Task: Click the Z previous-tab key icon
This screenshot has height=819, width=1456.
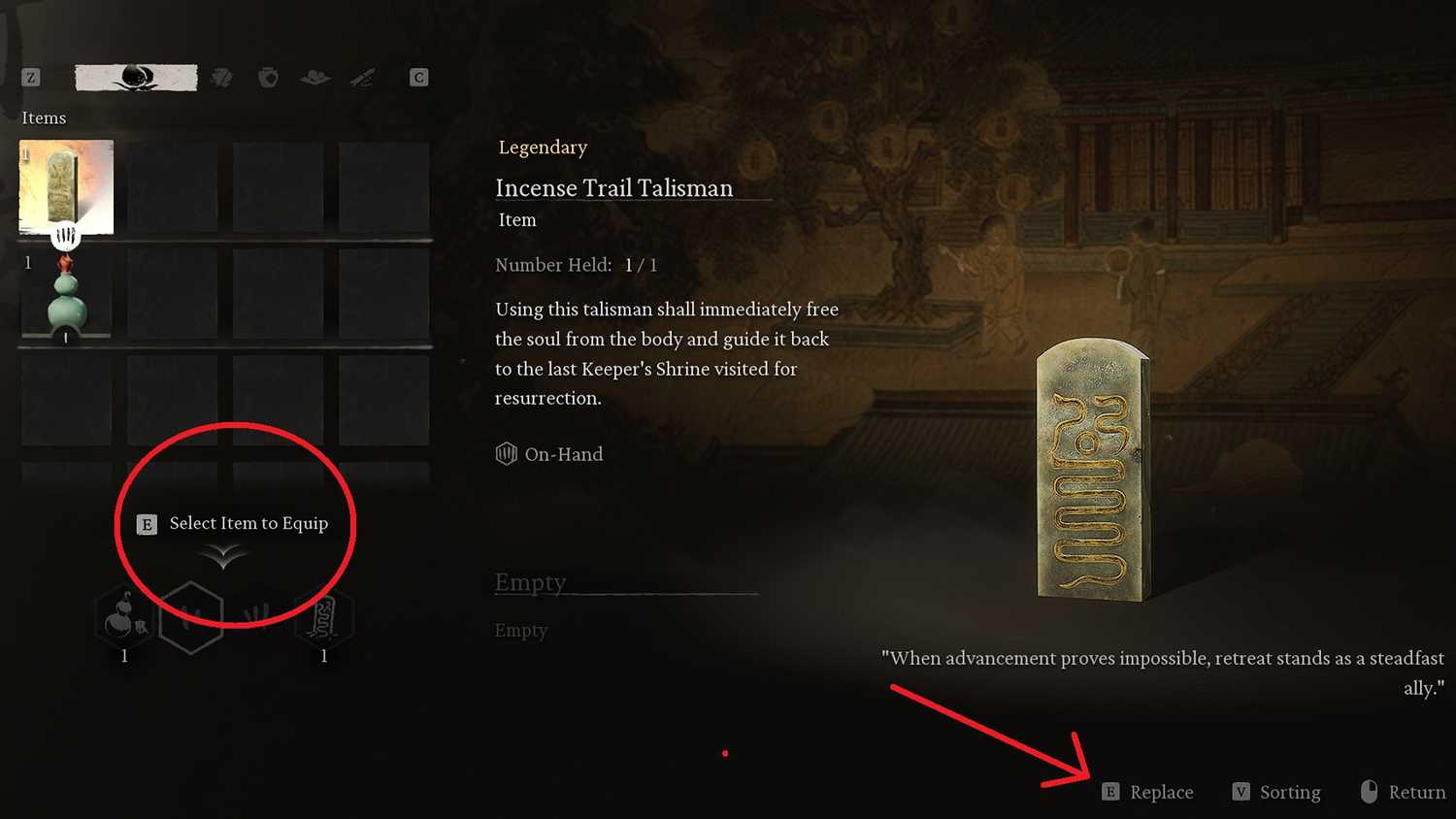Action: [x=31, y=78]
